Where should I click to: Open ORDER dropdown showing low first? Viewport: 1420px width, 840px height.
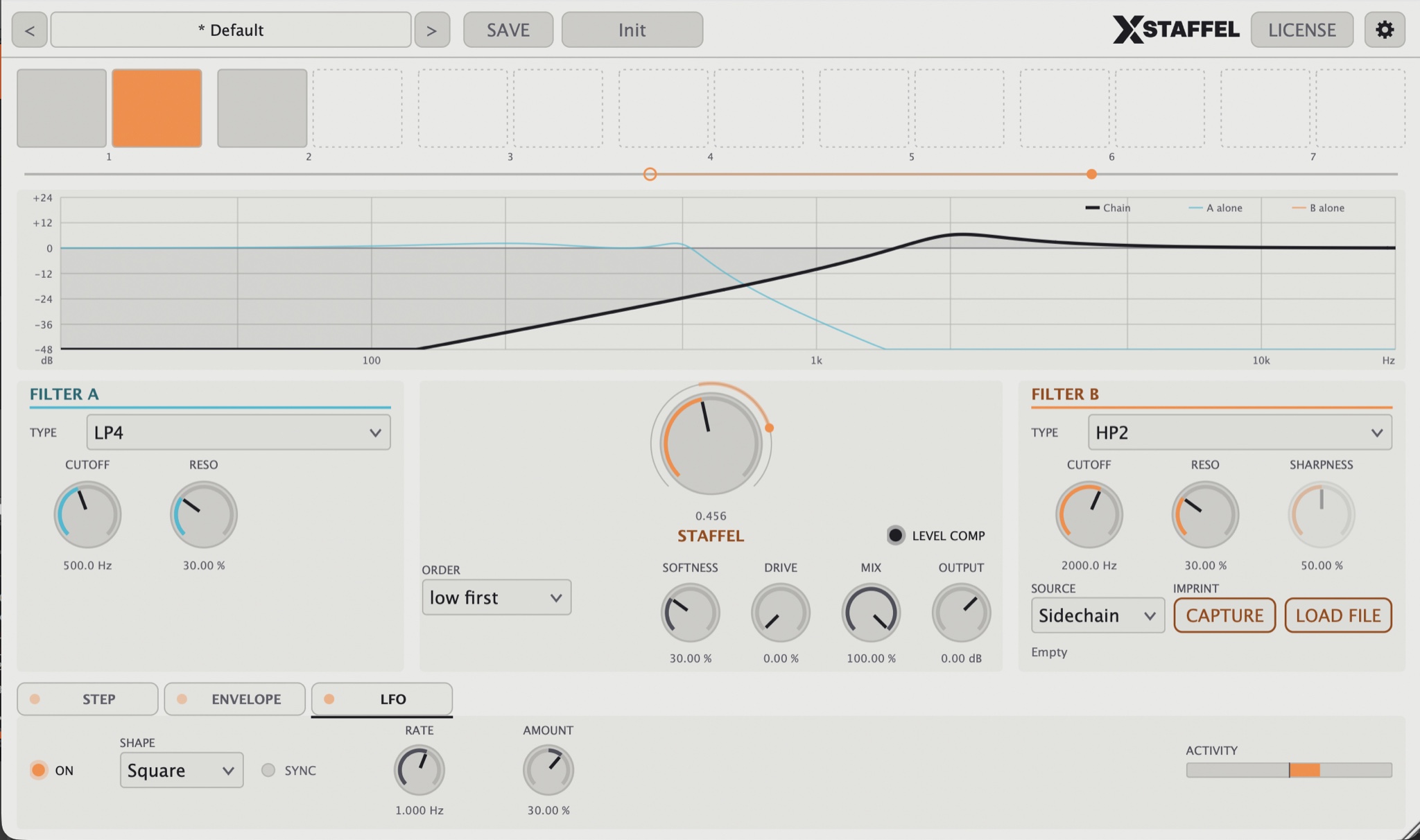(496, 597)
